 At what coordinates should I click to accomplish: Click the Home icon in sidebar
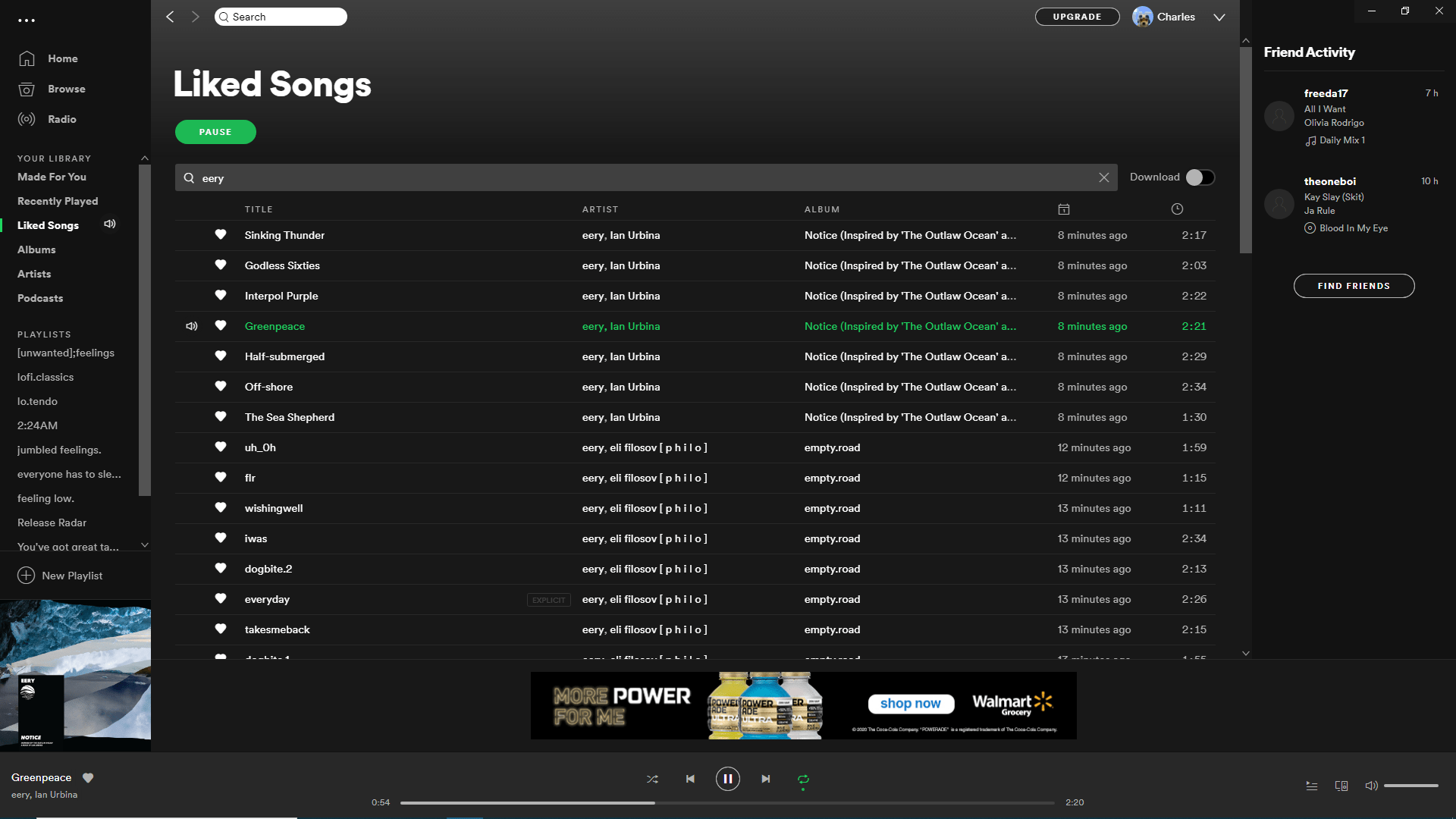click(x=27, y=58)
